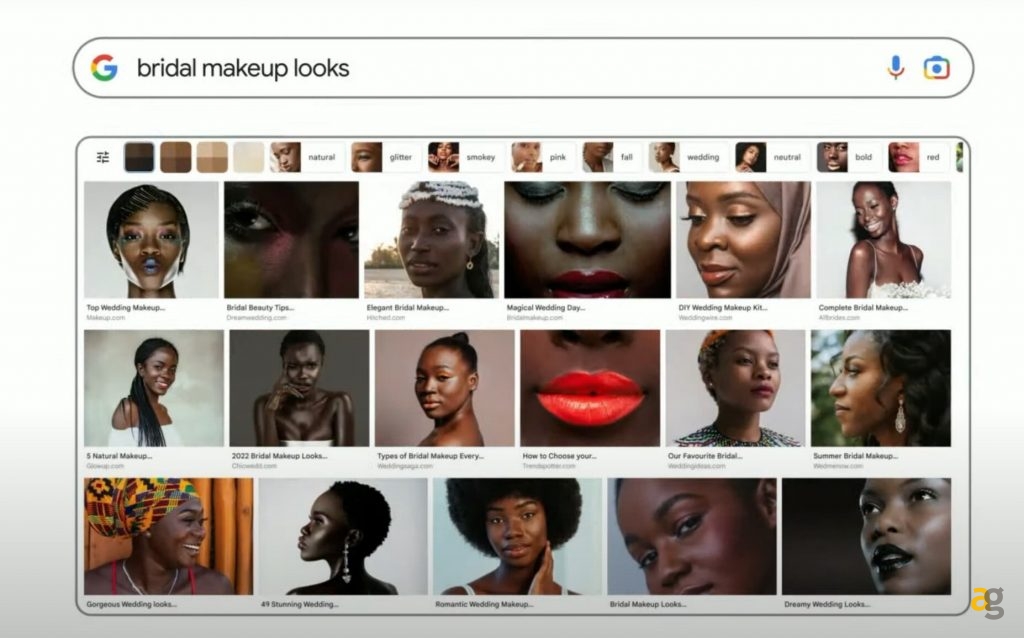Filter results by the natural chip
This screenshot has height=638, width=1024.
click(x=307, y=157)
